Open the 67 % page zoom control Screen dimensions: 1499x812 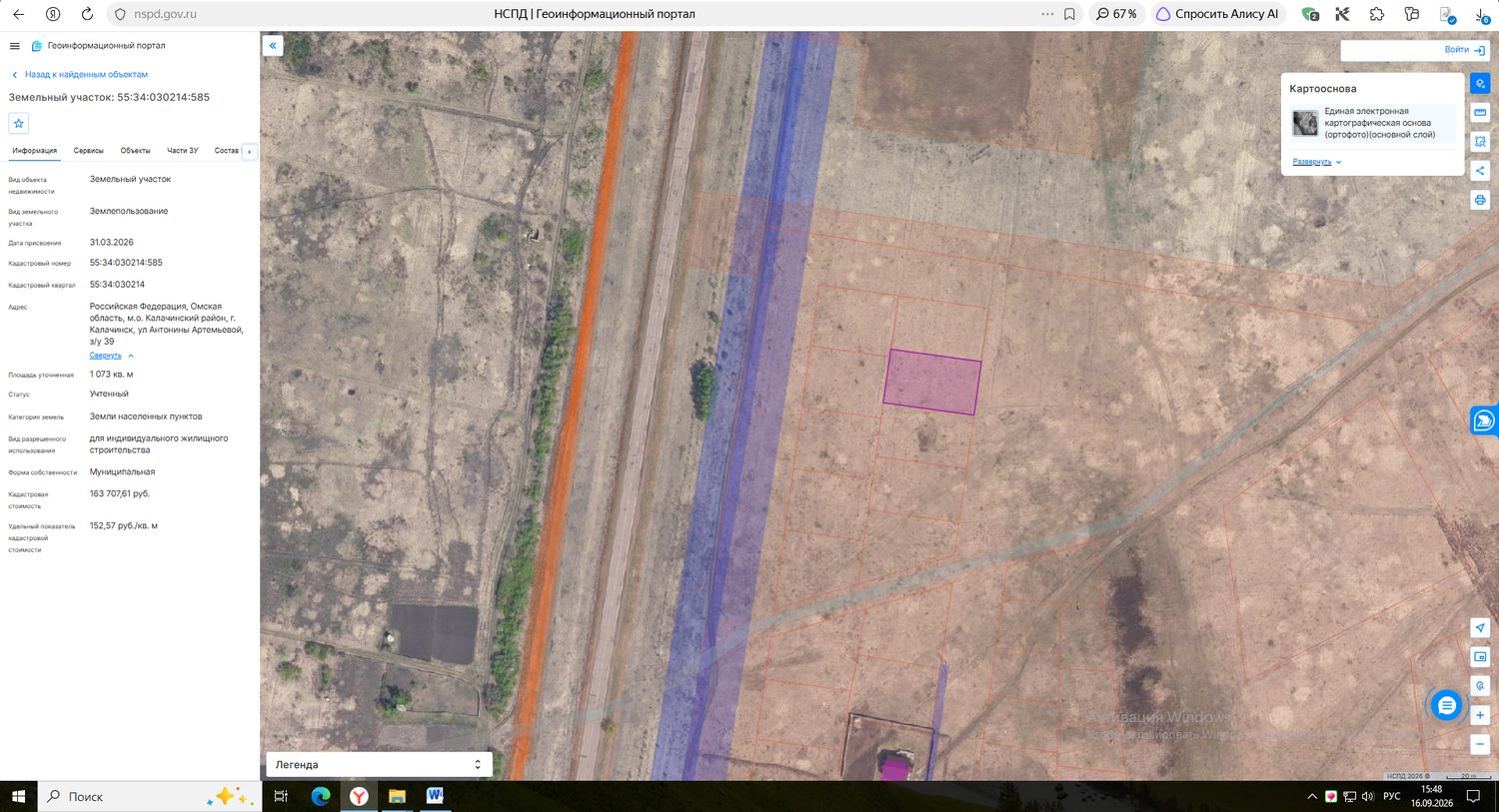(x=1116, y=14)
